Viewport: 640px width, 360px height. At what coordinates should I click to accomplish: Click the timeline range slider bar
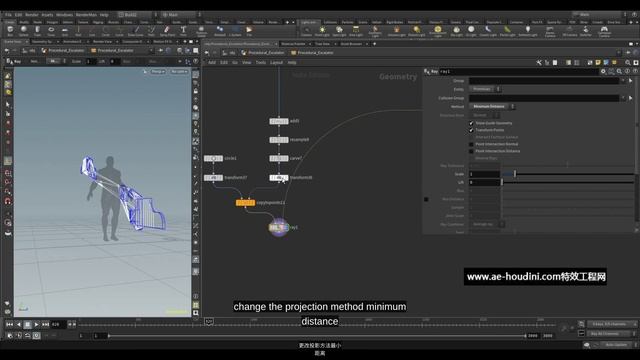[x=317, y=336]
